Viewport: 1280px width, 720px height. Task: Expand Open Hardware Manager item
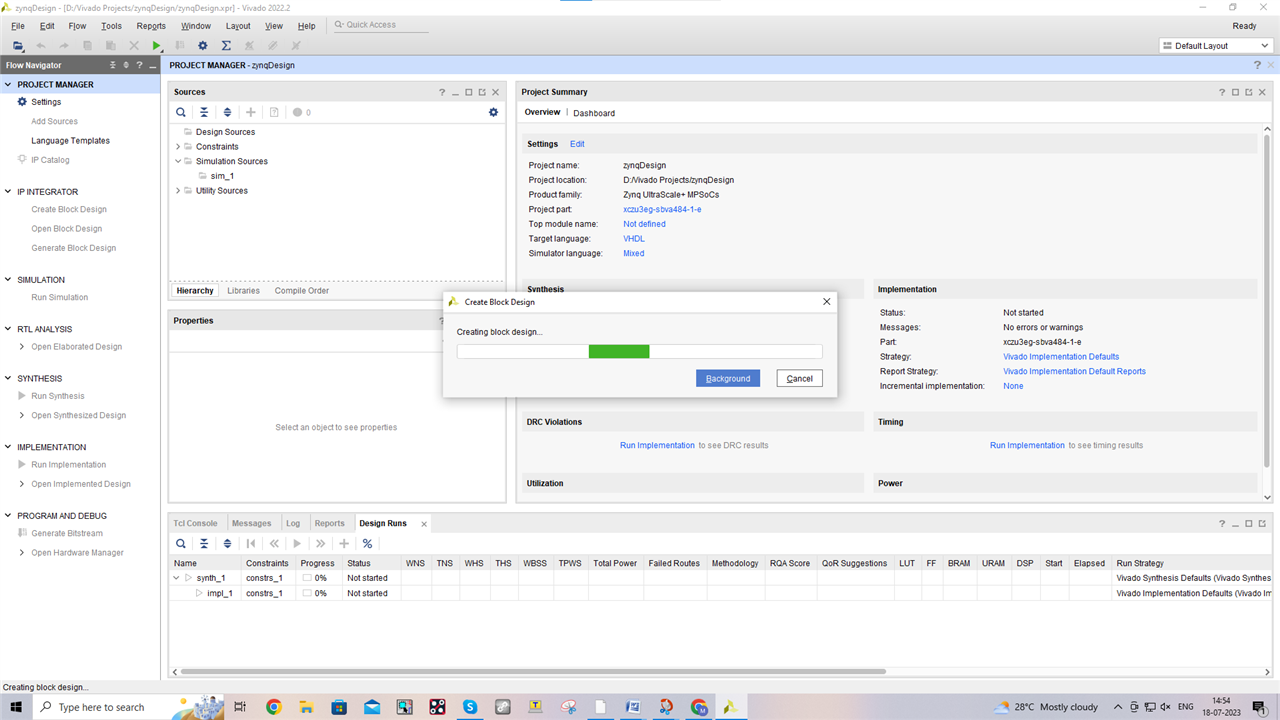click(22, 553)
